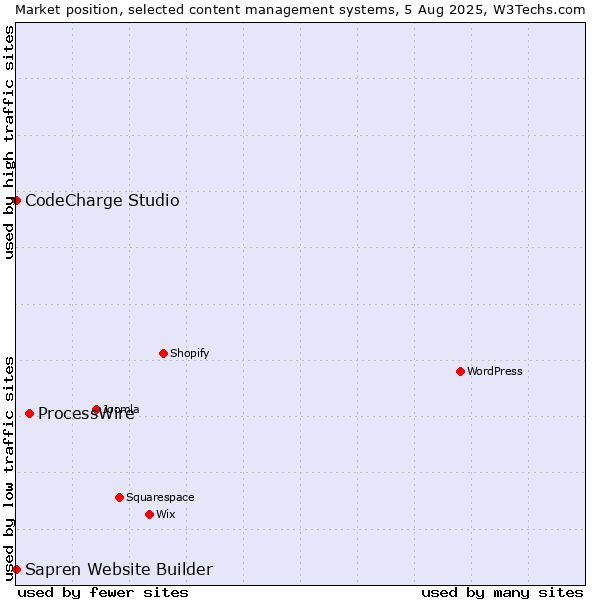The width and height of the screenshot is (600, 600).
Task: Click the 'ProcessWire' label text
Action: pyautogui.click(x=86, y=414)
